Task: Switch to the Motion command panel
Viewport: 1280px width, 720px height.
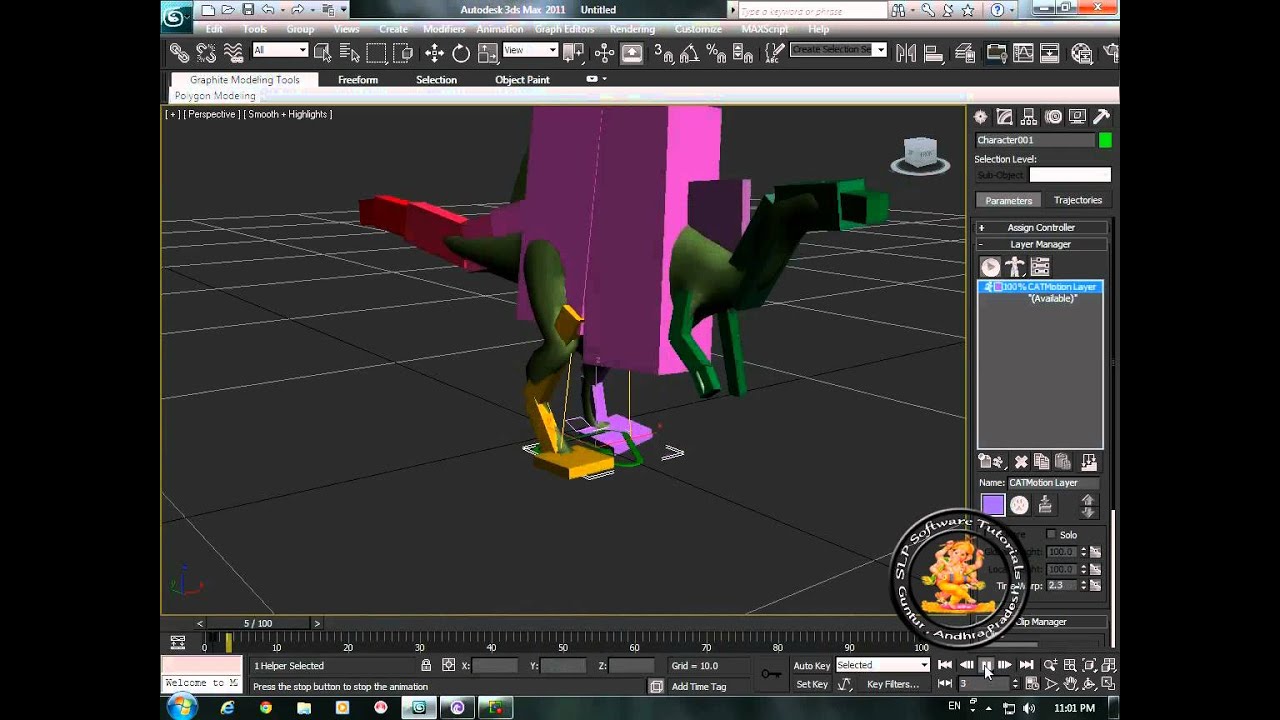Action: pyautogui.click(x=1053, y=117)
